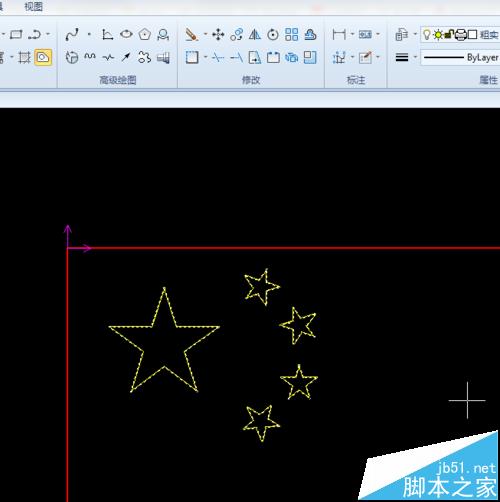The width and height of the screenshot is (500, 502).
Task: Open the current layer combo box
Action: point(460,34)
